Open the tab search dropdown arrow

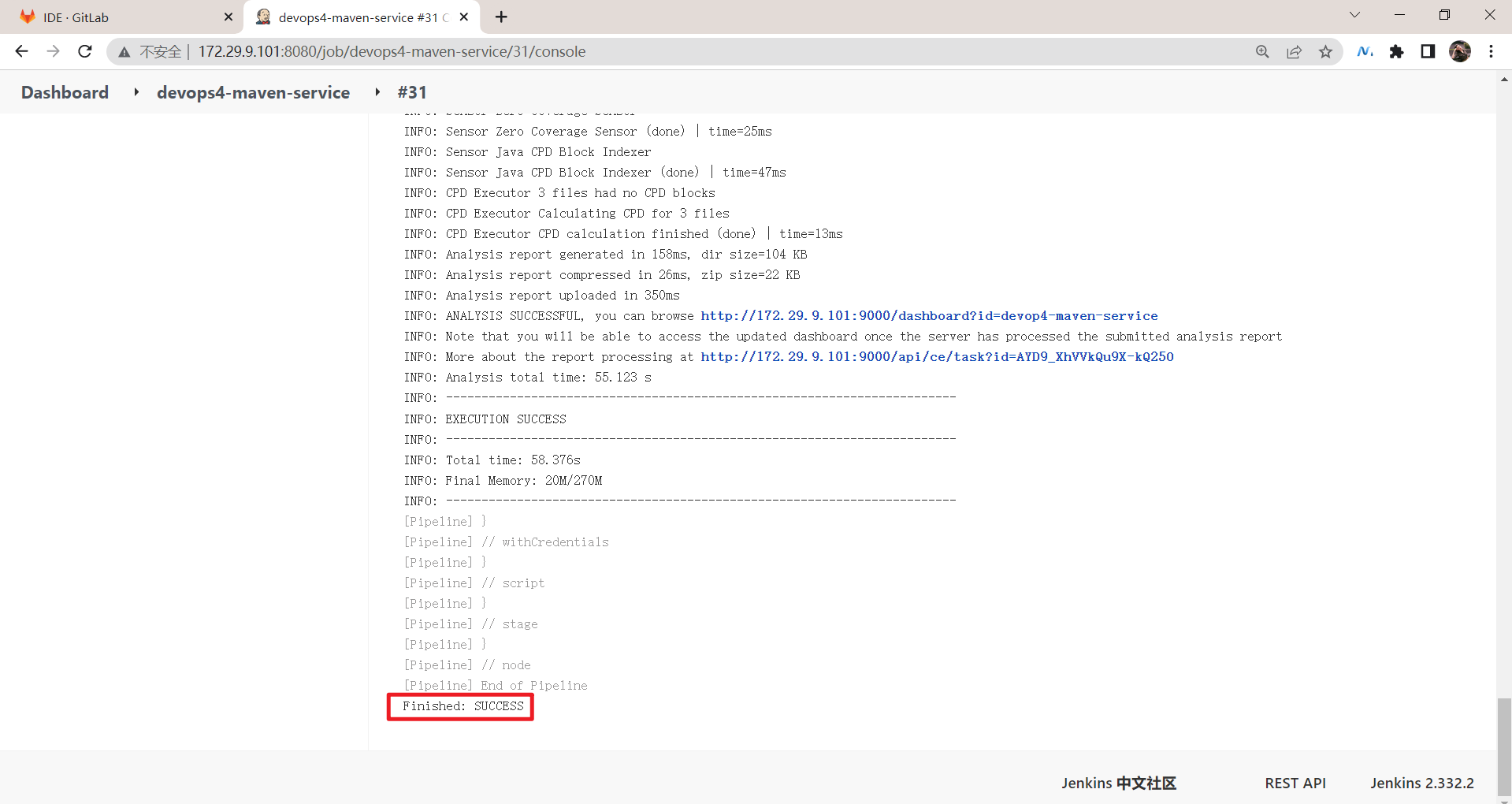1354,15
